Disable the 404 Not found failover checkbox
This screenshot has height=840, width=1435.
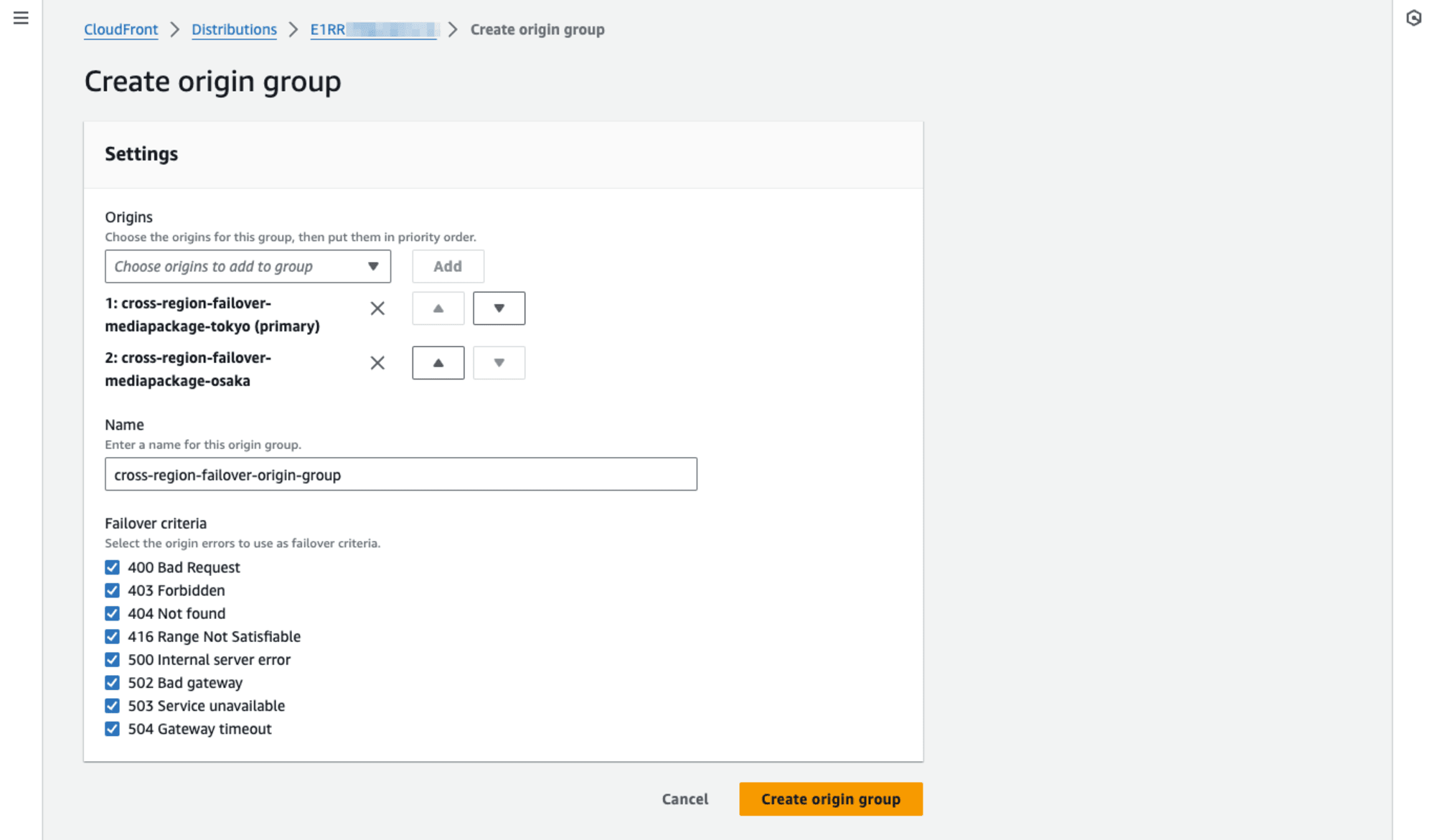pyautogui.click(x=113, y=613)
